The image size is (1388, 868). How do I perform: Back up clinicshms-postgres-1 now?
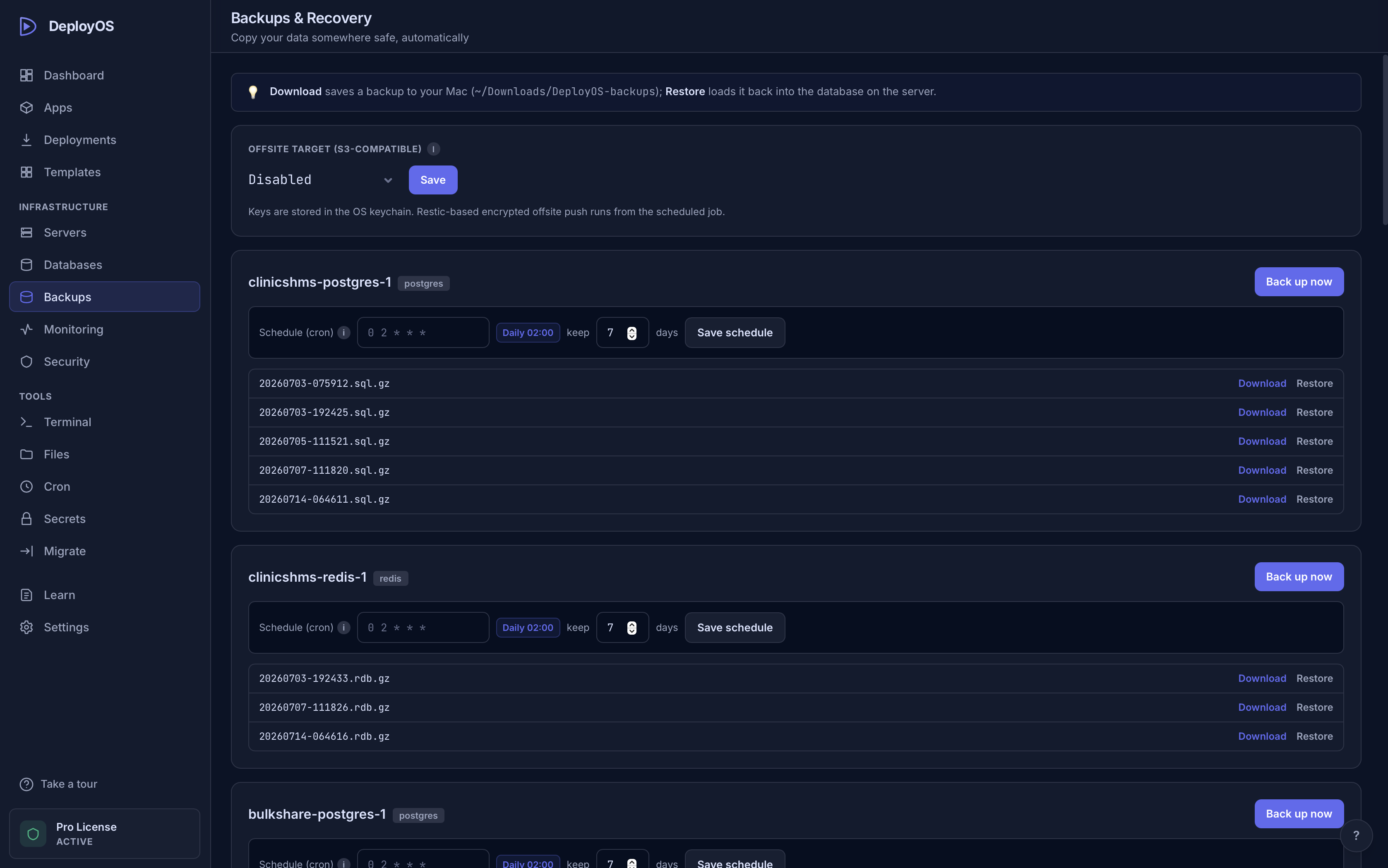(1299, 282)
